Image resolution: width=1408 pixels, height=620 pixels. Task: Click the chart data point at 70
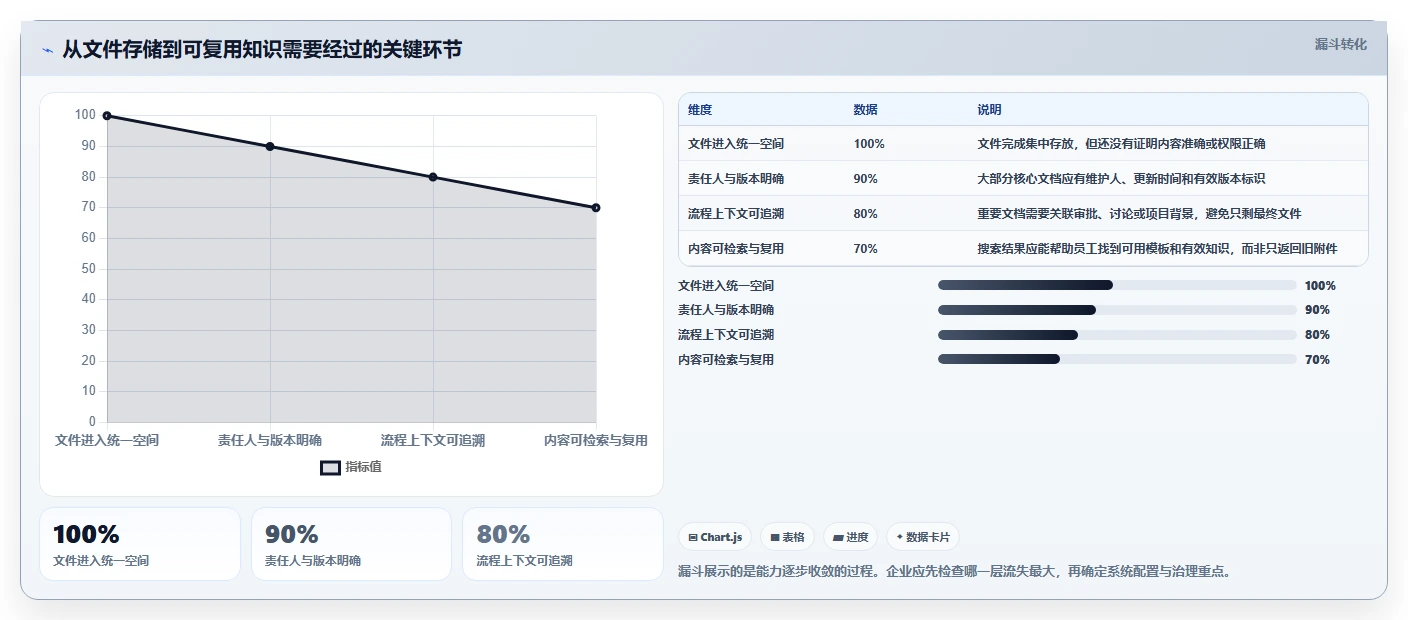tap(596, 208)
